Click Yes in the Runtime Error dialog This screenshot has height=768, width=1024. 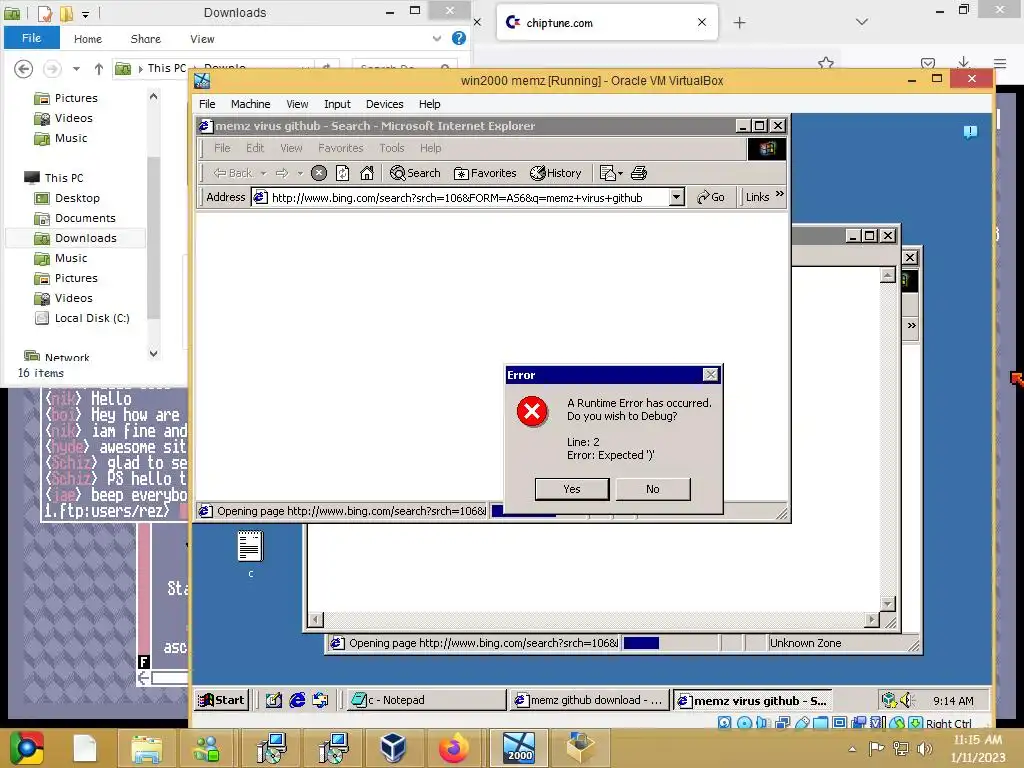click(x=571, y=489)
